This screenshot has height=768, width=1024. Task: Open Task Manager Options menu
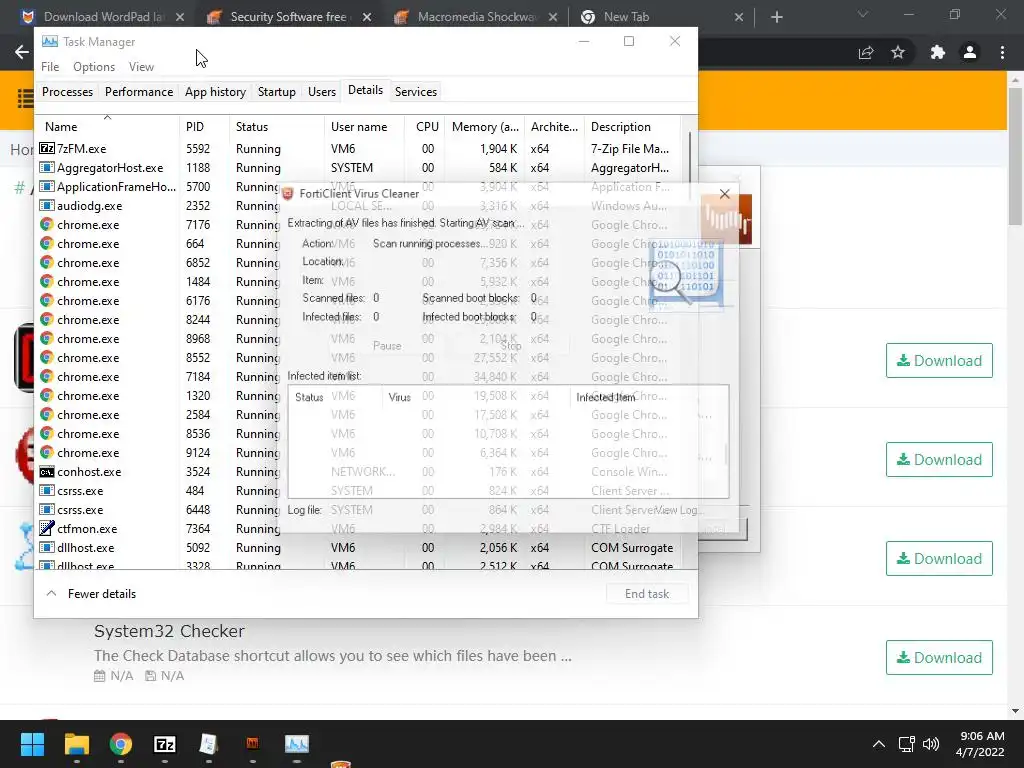click(94, 67)
